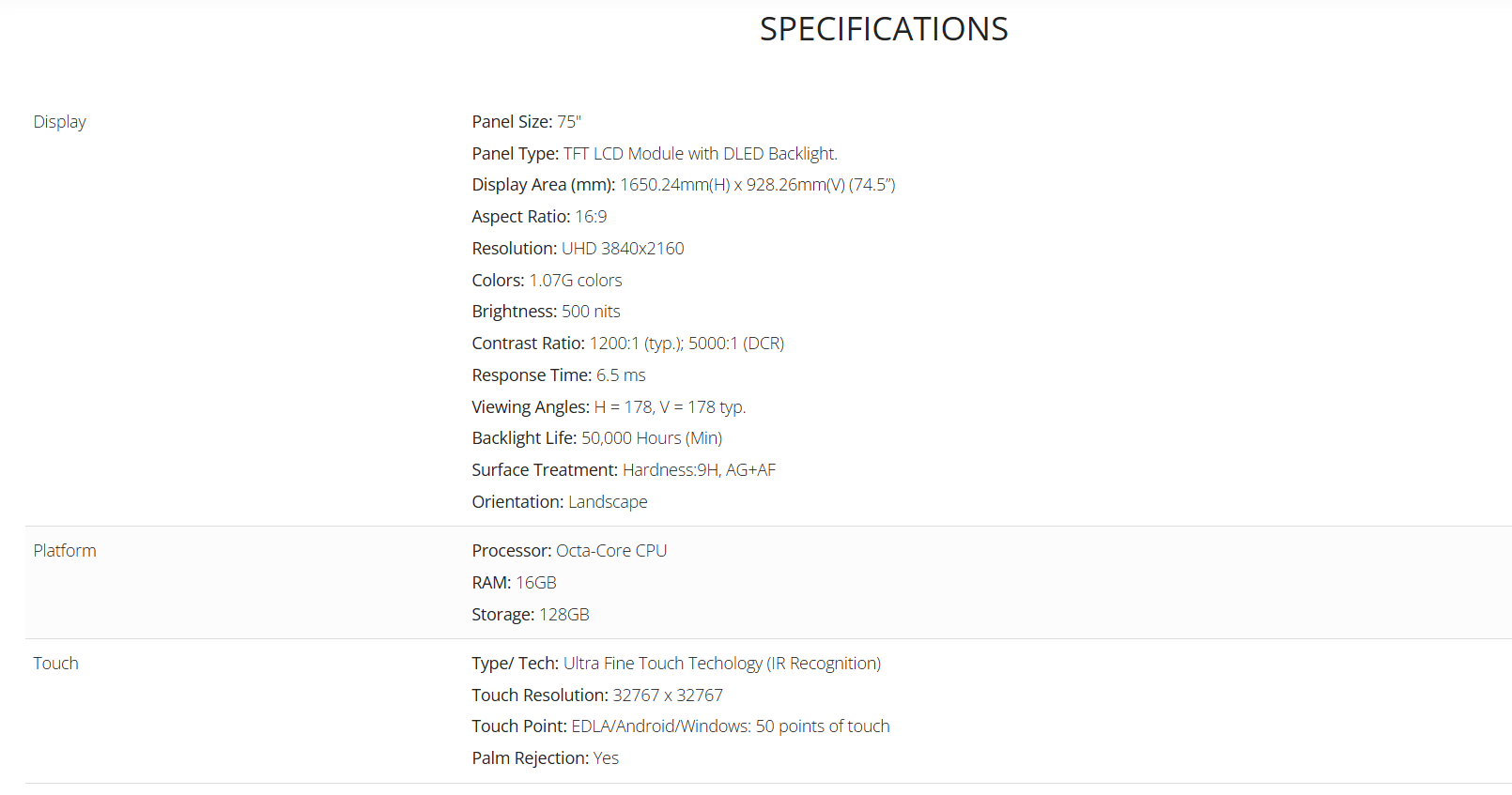Click the Platform category label
Screen dimensions: 1512x795
(x=65, y=551)
